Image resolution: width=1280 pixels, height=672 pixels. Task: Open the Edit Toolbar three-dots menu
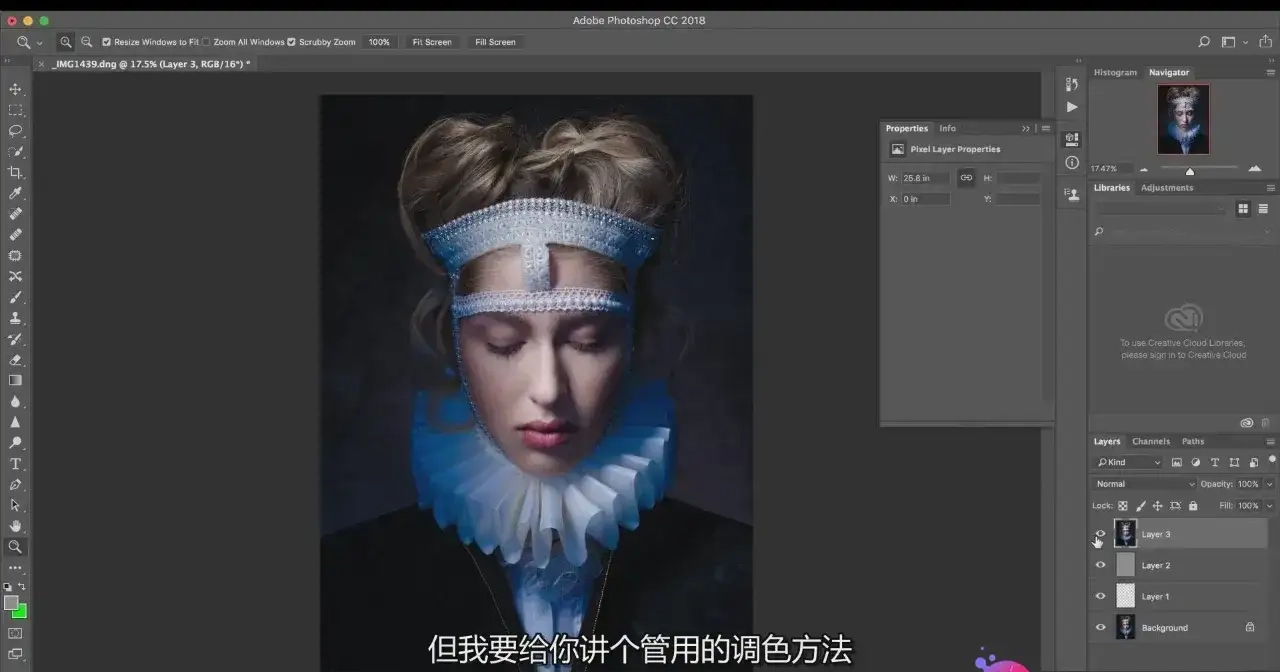(15, 568)
